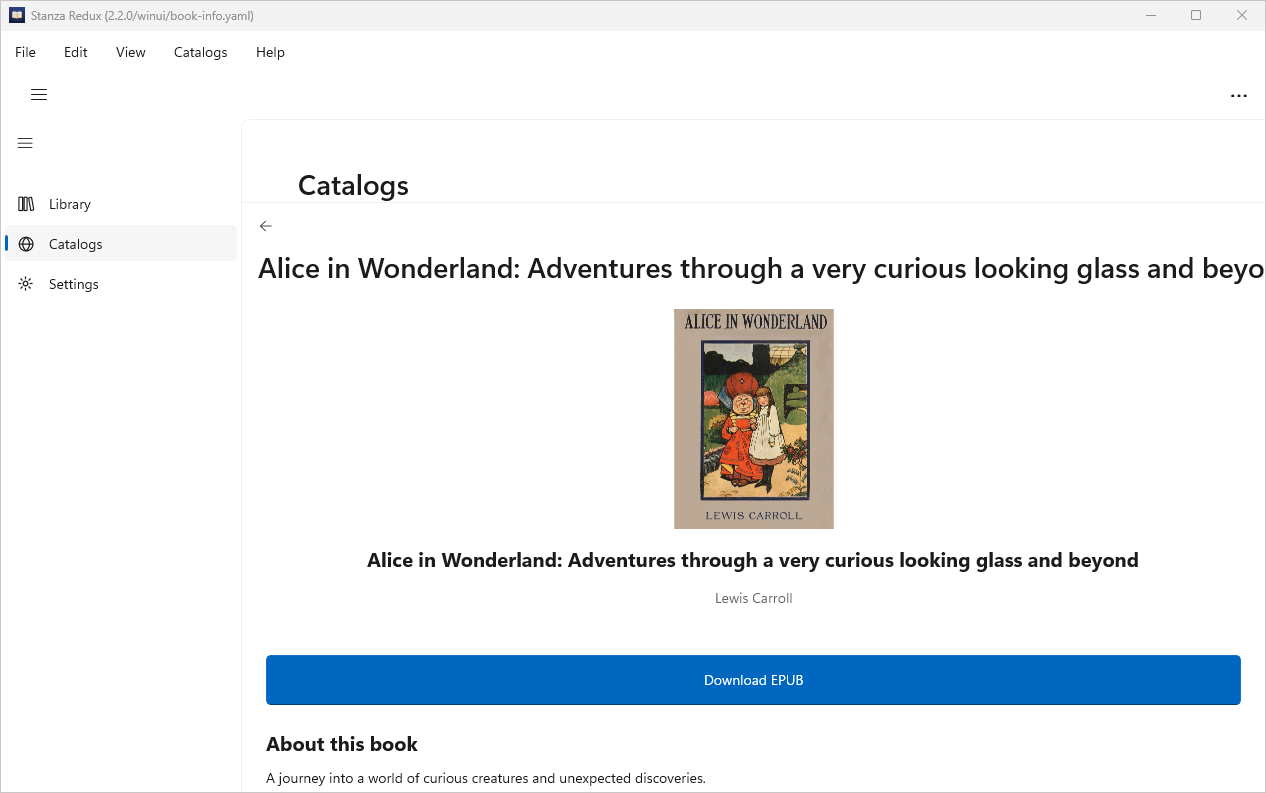The width and height of the screenshot is (1266, 793).
Task: Click the top toolbar hamburger icon
Action: [39, 95]
